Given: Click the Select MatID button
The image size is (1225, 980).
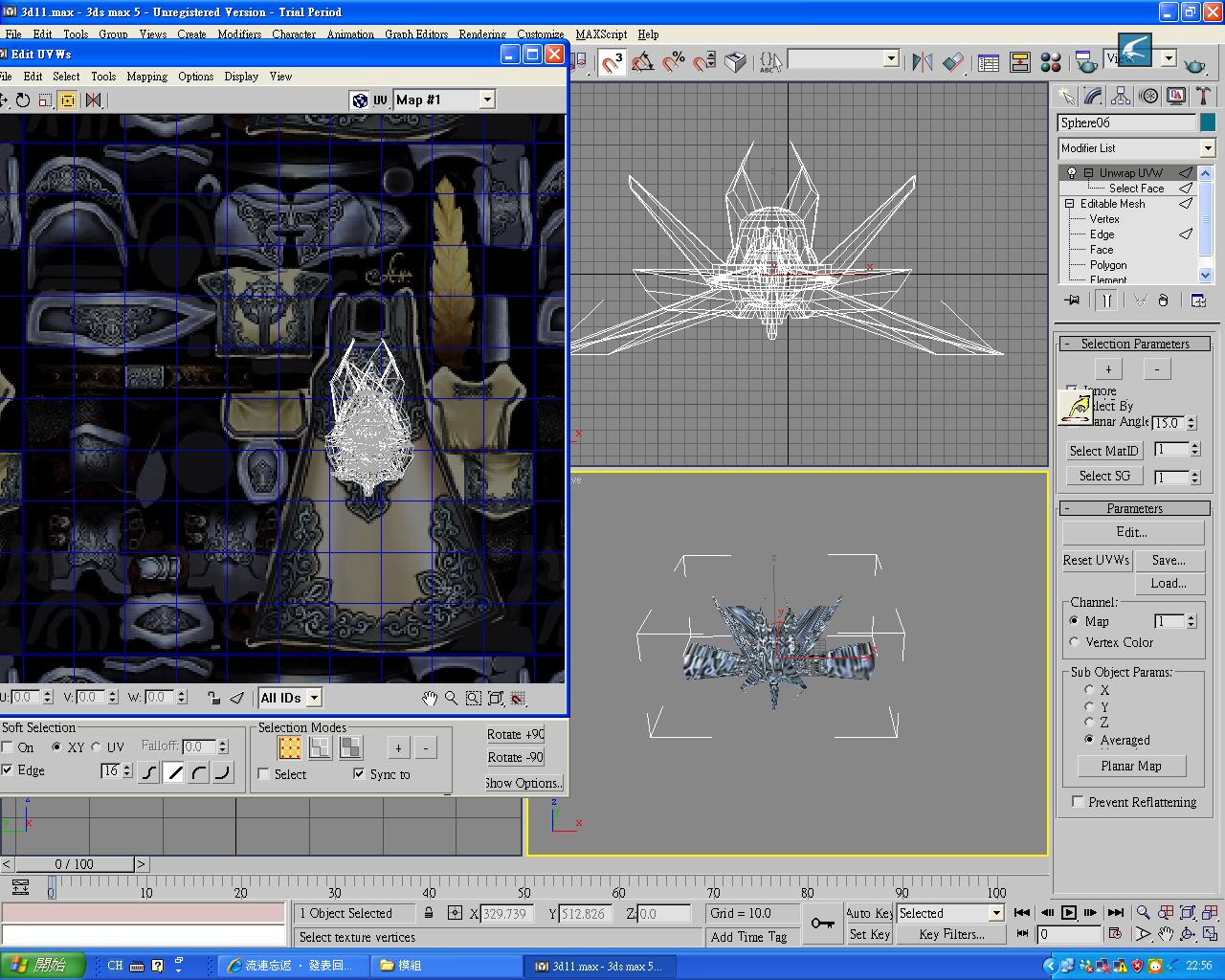Looking at the screenshot, I should pyautogui.click(x=1103, y=451).
